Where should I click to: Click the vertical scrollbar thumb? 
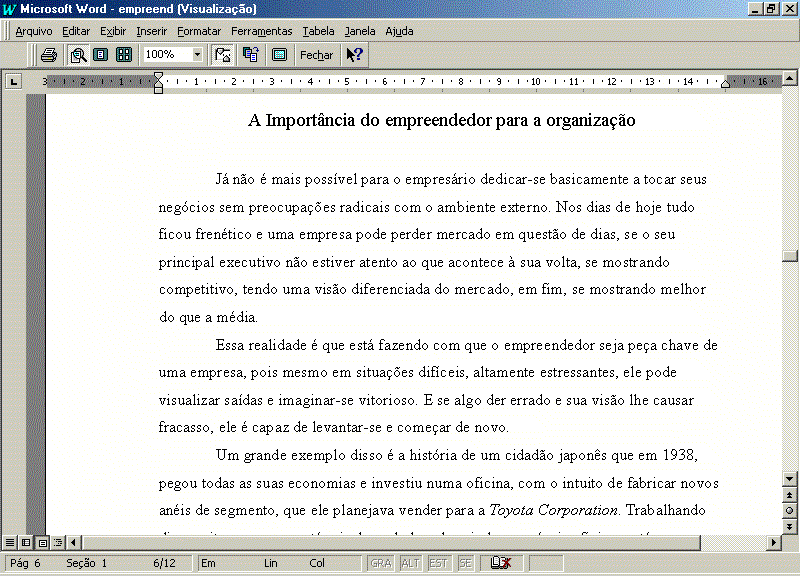(790, 256)
